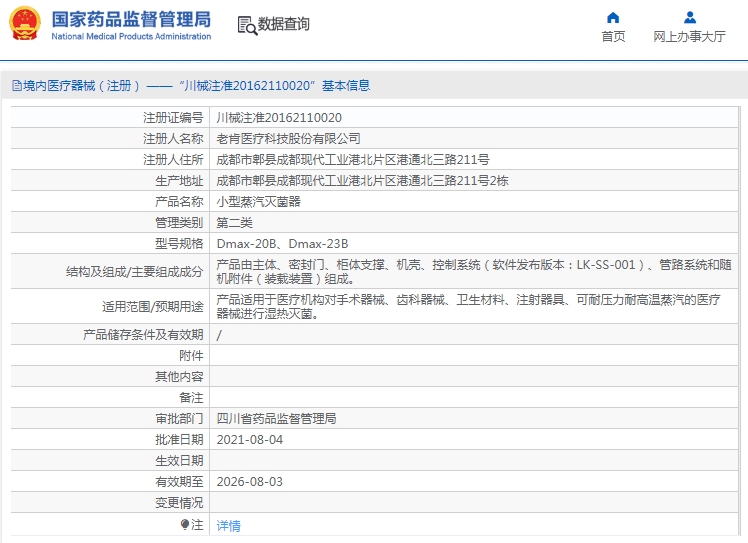Click approval date 2021-08-04
Image resolution: width=748 pixels, height=543 pixels.
coord(249,440)
